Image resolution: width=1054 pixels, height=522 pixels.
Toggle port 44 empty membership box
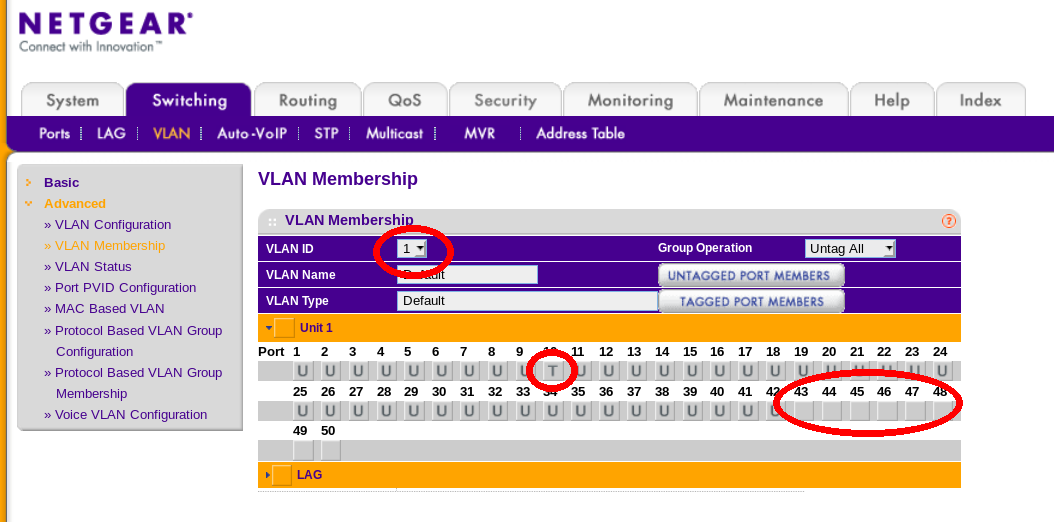pyautogui.click(x=831, y=410)
